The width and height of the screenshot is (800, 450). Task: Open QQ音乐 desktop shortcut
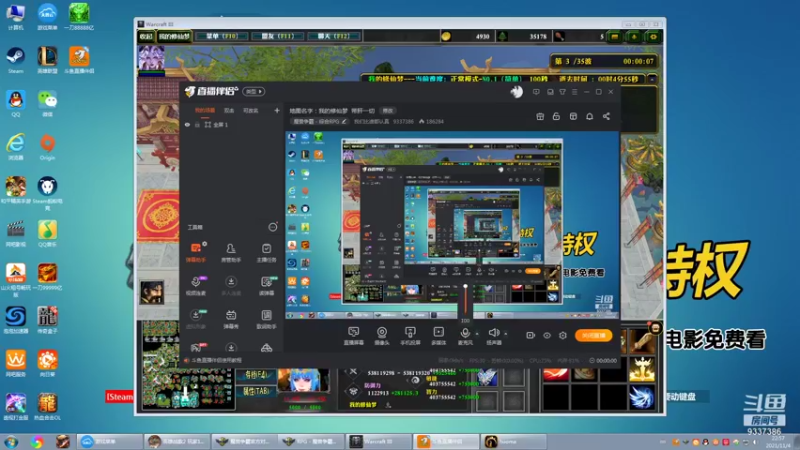coord(47,234)
